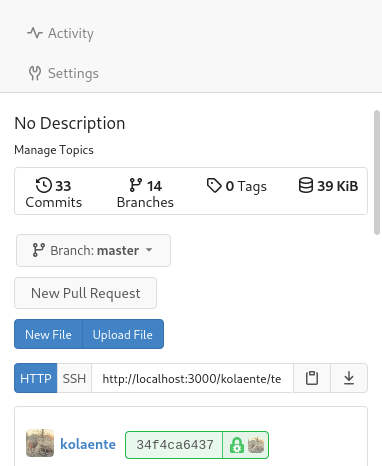Click the page vertical scrollbar

[x=377, y=172]
